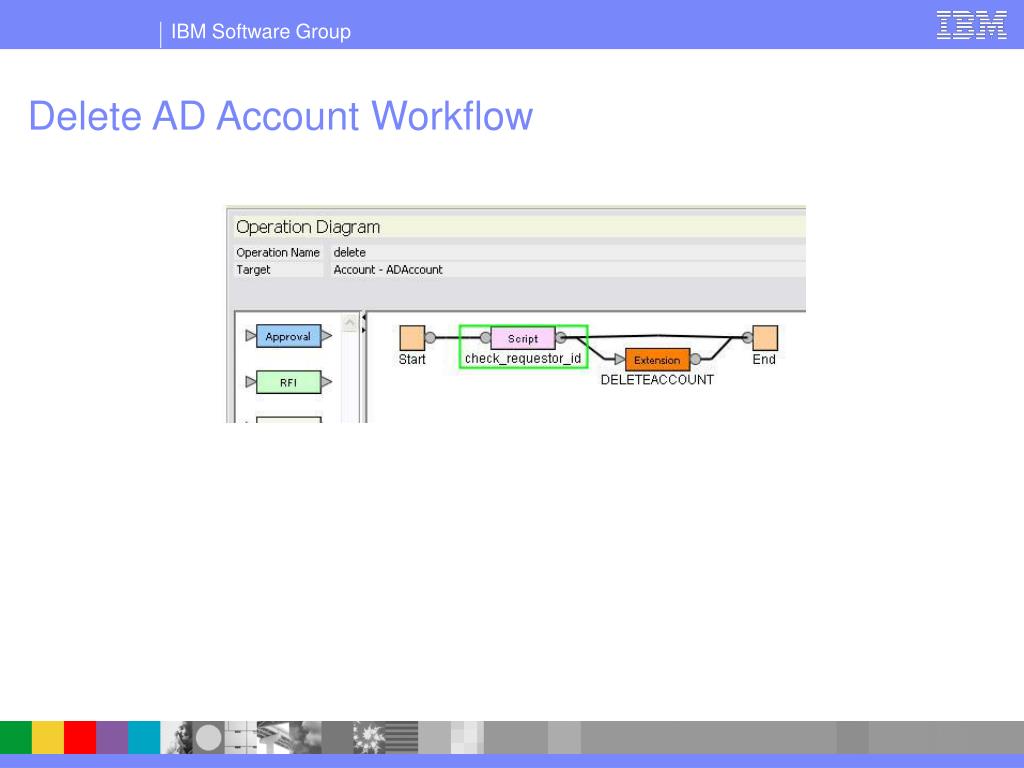Click the check_requestor_id label

[522, 359]
